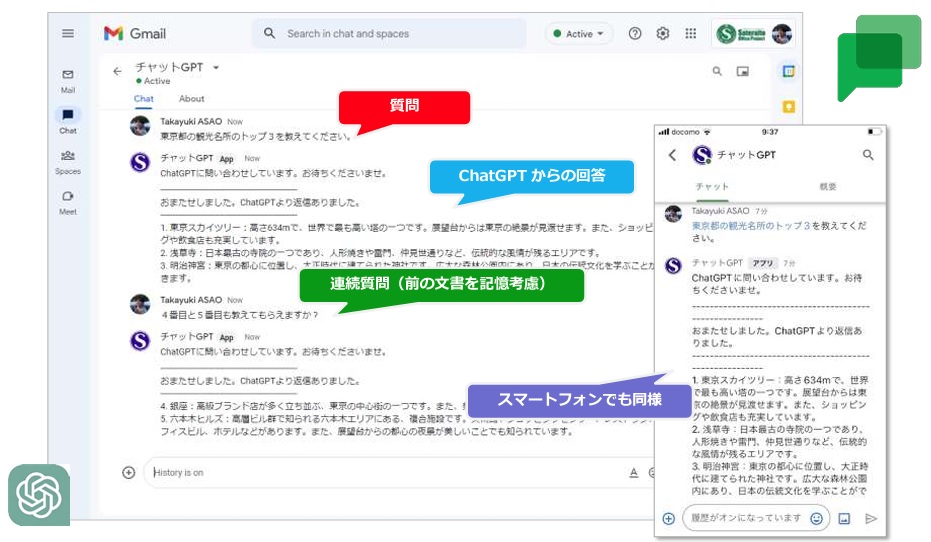This screenshot has width=931, height=542.
Task: Open the Help question mark icon
Action: tap(635, 33)
